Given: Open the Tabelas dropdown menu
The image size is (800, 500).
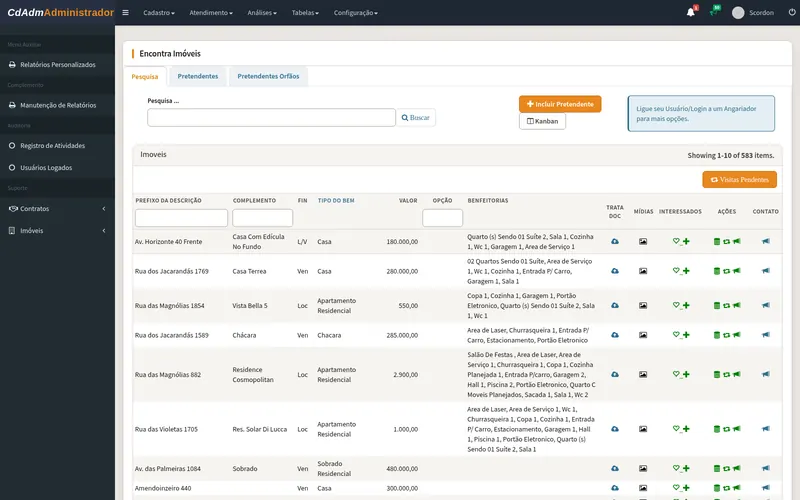Looking at the screenshot, I should click(305, 13).
